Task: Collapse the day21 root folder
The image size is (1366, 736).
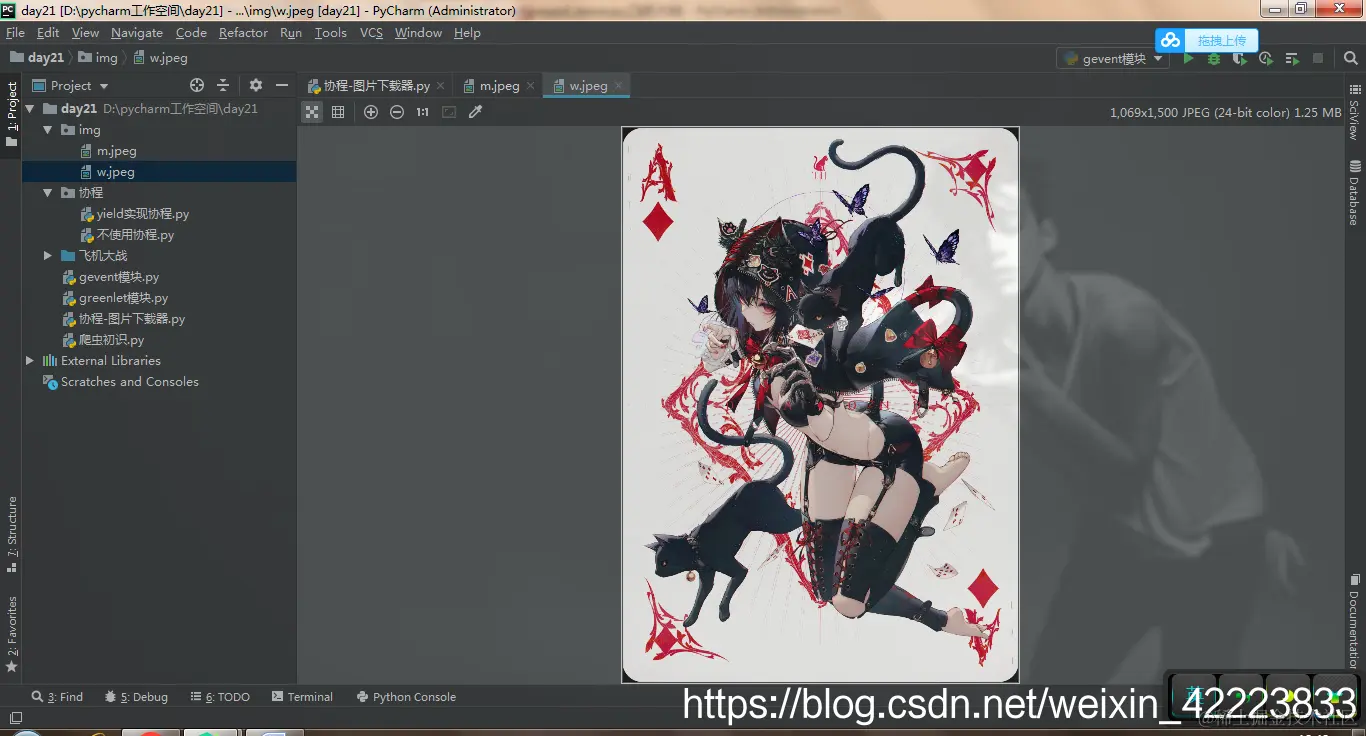Action: coord(30,109)
